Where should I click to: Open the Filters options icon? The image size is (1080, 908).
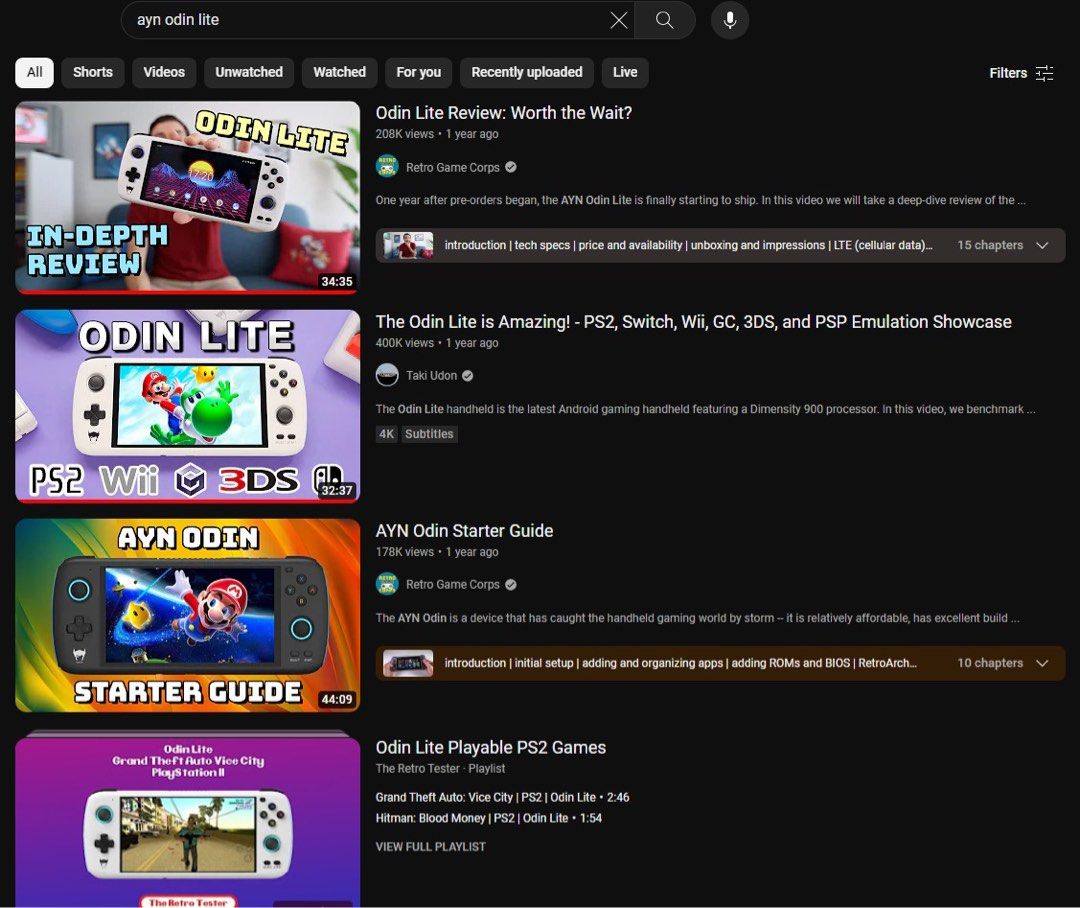pos(1044,73)
